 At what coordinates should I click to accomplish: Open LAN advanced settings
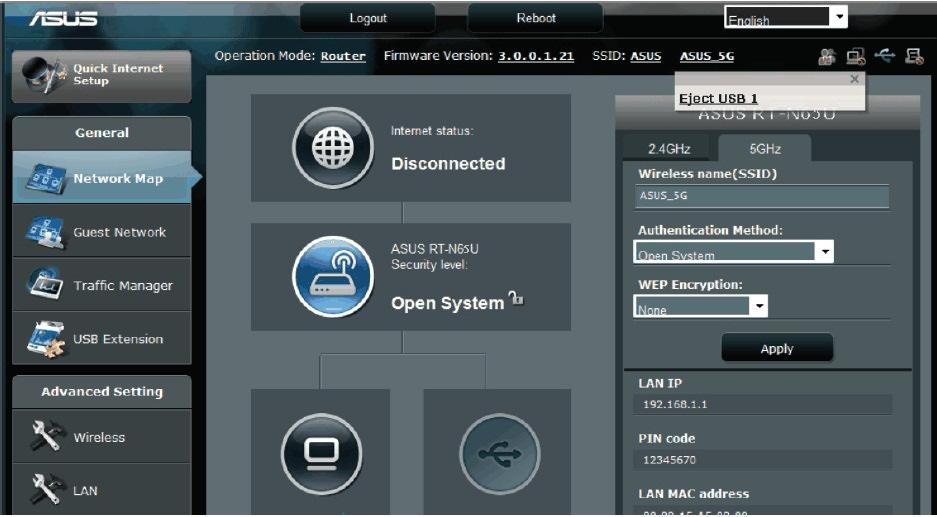point(102,490)
